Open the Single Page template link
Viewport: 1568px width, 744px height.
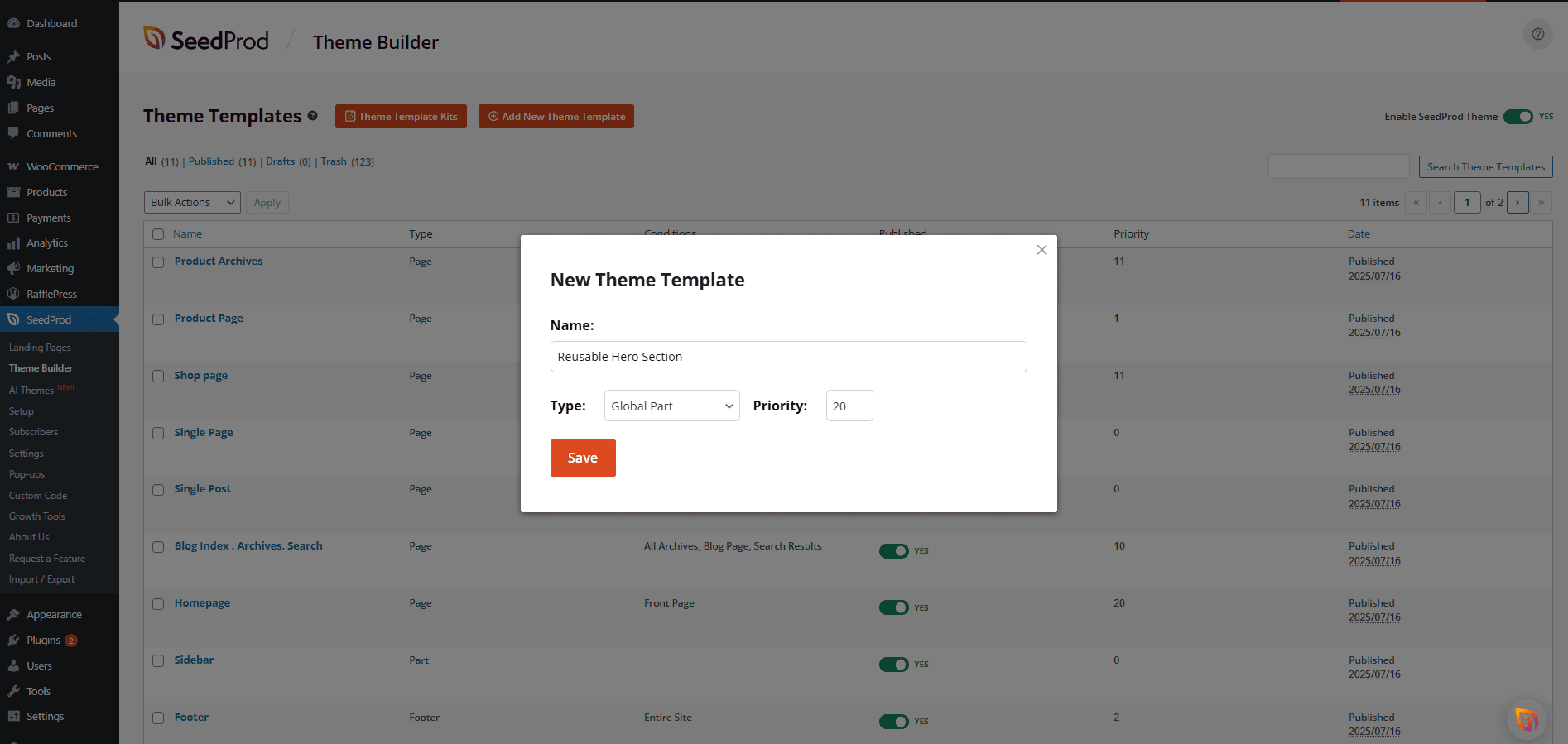click(204, 432)
